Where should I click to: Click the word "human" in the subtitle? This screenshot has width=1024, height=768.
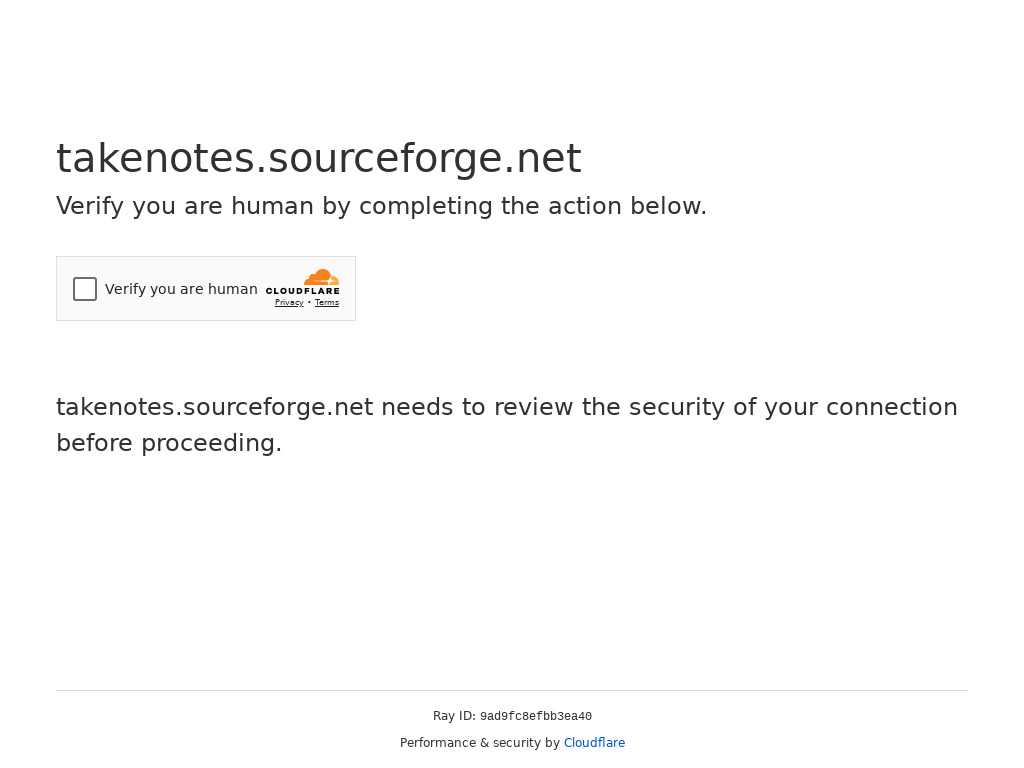(x=272, y=206)
